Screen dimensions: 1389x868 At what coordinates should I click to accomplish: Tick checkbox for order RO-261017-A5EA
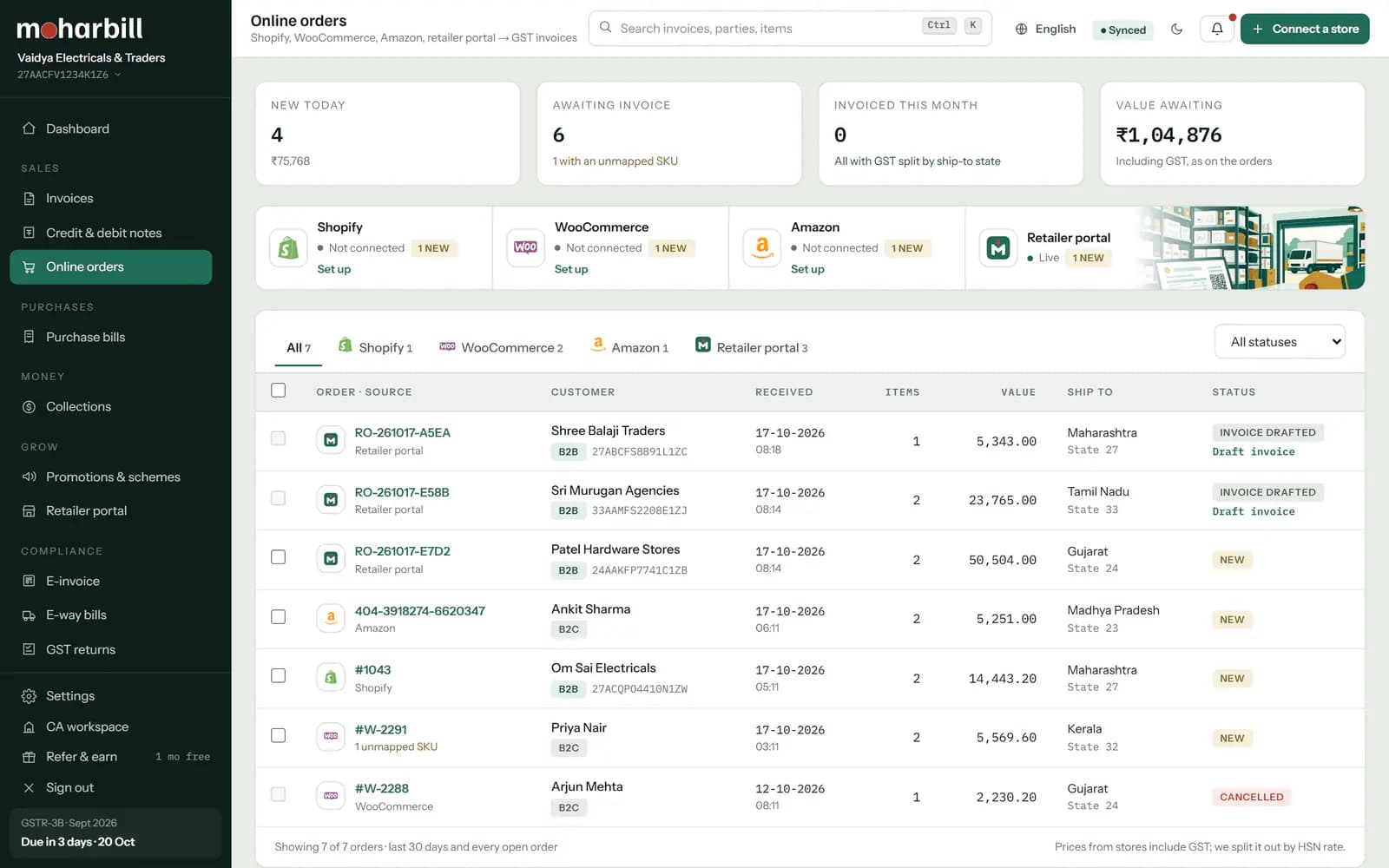pos(278,438)
